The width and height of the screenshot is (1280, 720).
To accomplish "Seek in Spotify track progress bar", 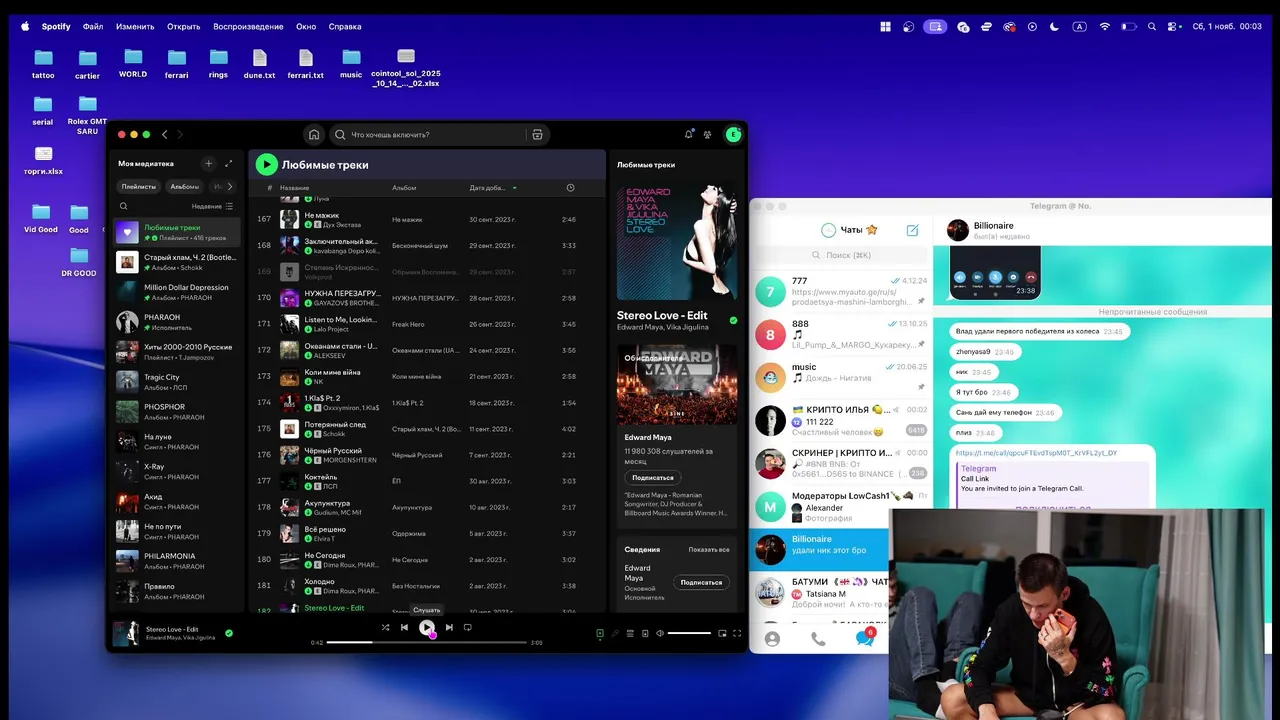I will pos(427,642).
